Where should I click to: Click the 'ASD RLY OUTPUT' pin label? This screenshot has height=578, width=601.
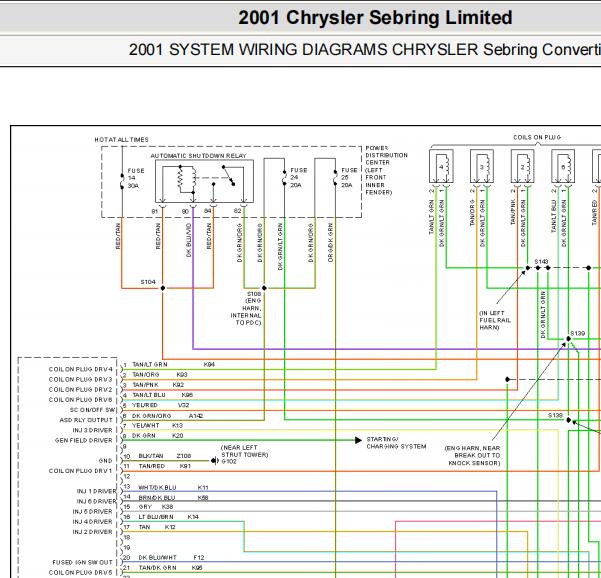[86, 420]
